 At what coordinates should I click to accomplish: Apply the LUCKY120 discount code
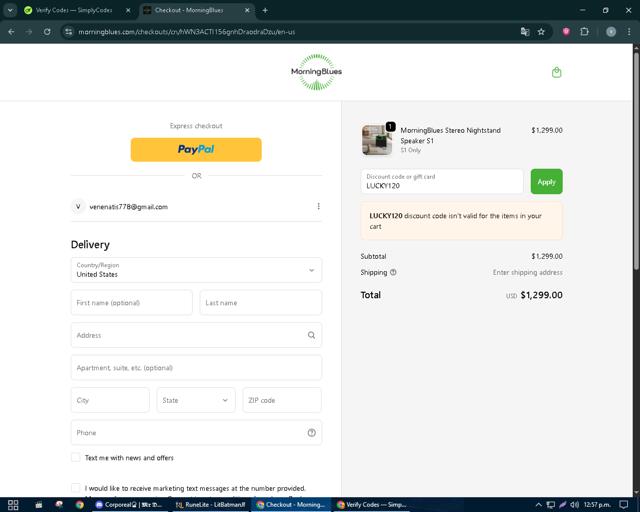(547, 182)
